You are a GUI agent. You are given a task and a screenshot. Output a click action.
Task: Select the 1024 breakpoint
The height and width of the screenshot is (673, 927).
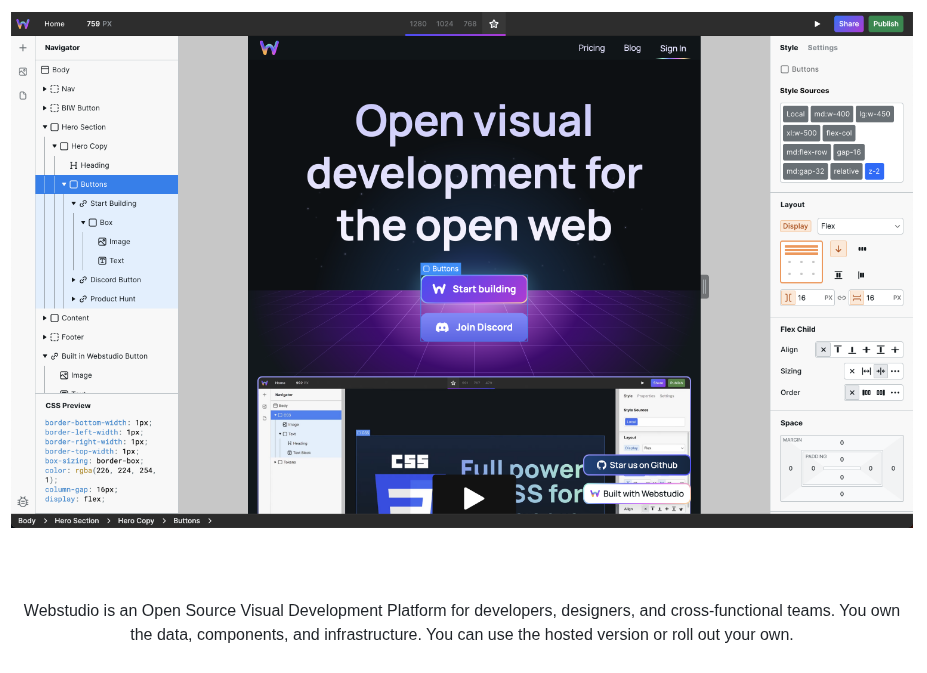click(x=445, y=24)
